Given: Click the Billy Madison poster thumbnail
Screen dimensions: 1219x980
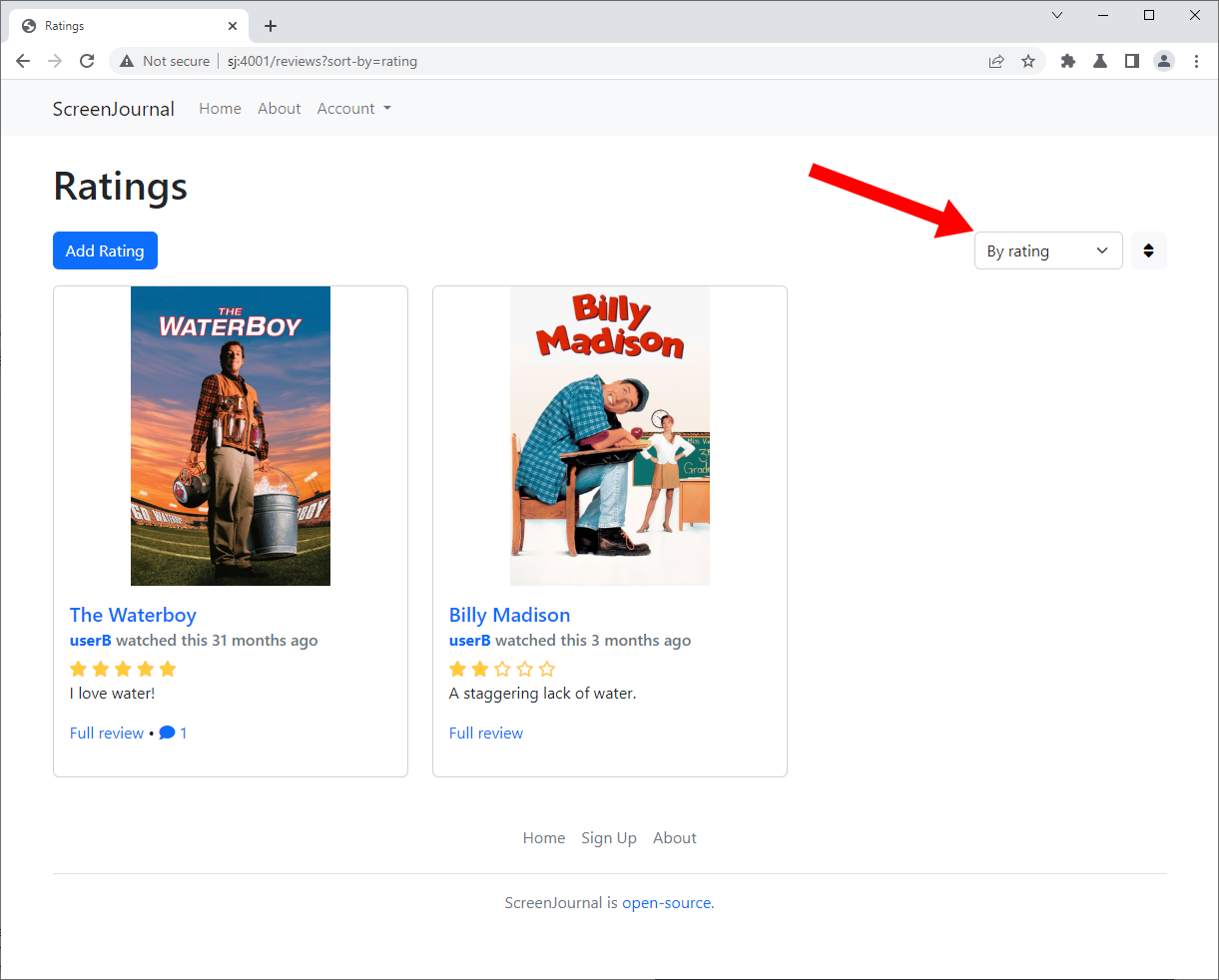Looking at the screenshot, I should pyautogui.click(x=610, y=436).
